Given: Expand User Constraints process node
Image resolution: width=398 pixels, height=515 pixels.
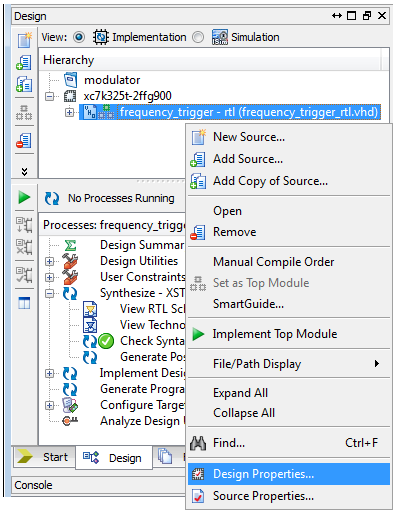Looking at the screenshot, I should [x=50, y=277].
